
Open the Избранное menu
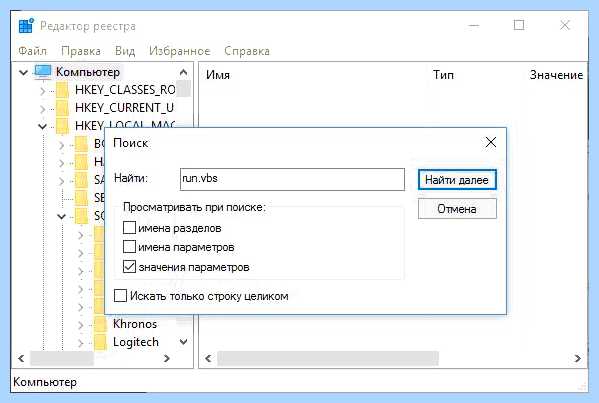180,51
